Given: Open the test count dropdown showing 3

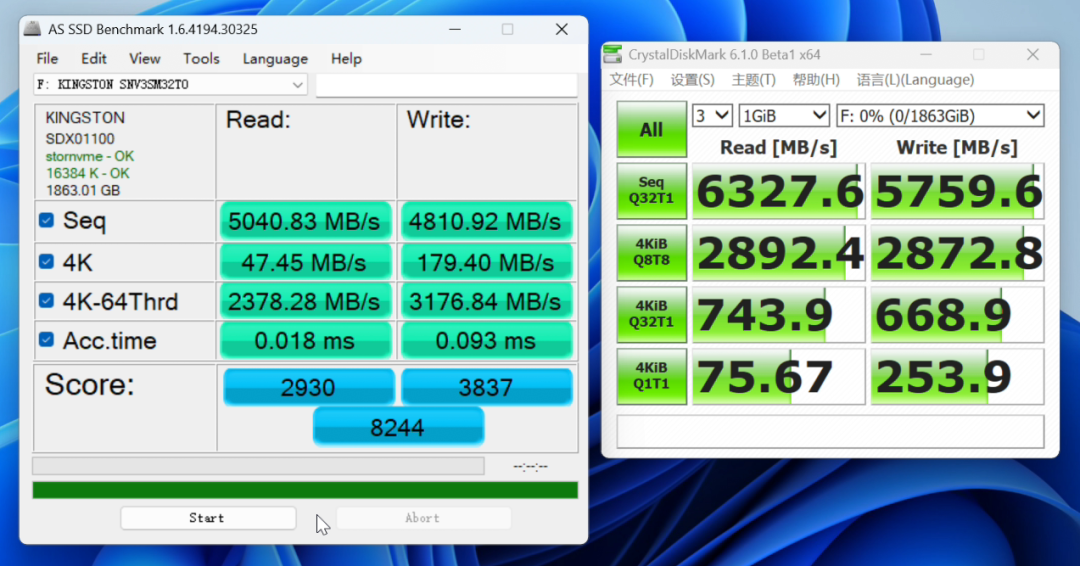Looking at the screenshot, I should [712, 116].
